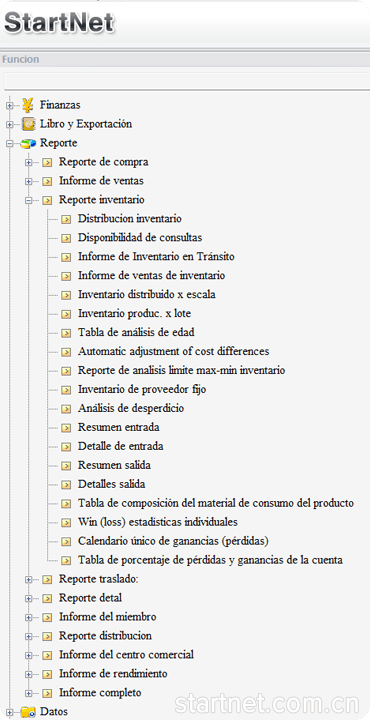Click the Datos folder icon
Image resolution: width=370 pixels, height=720 pixels.
28,712
